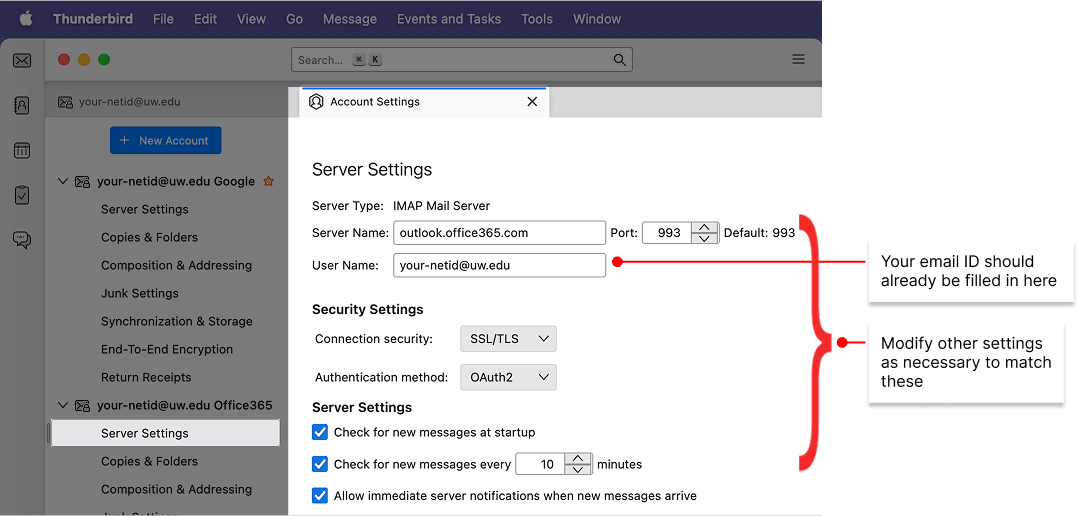Image resolution: width=1078 pixels, height=516 pixels.
Task: Open the Events and Tasks menu
Action: pos(449,19)
